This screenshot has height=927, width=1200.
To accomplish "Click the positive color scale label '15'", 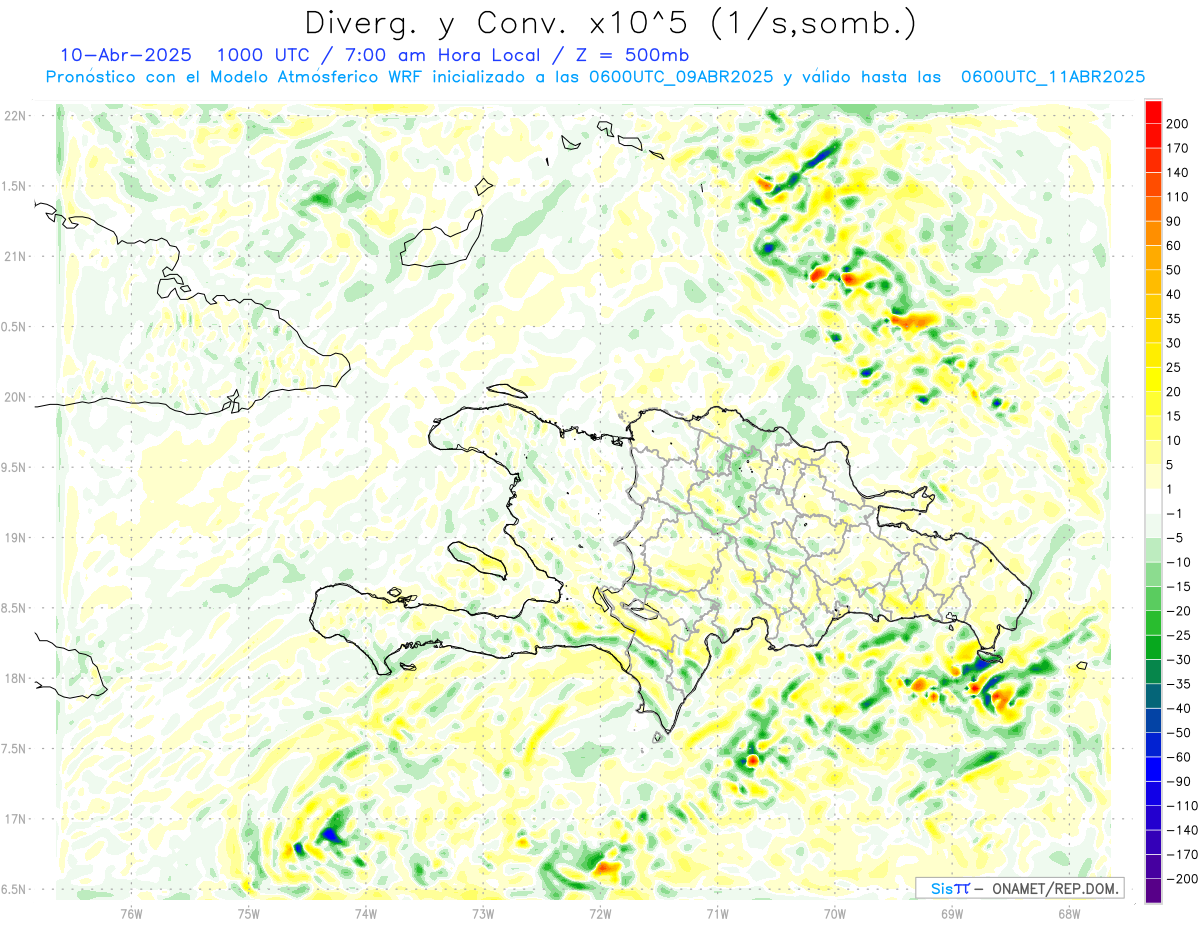I will pos(1174,416).
